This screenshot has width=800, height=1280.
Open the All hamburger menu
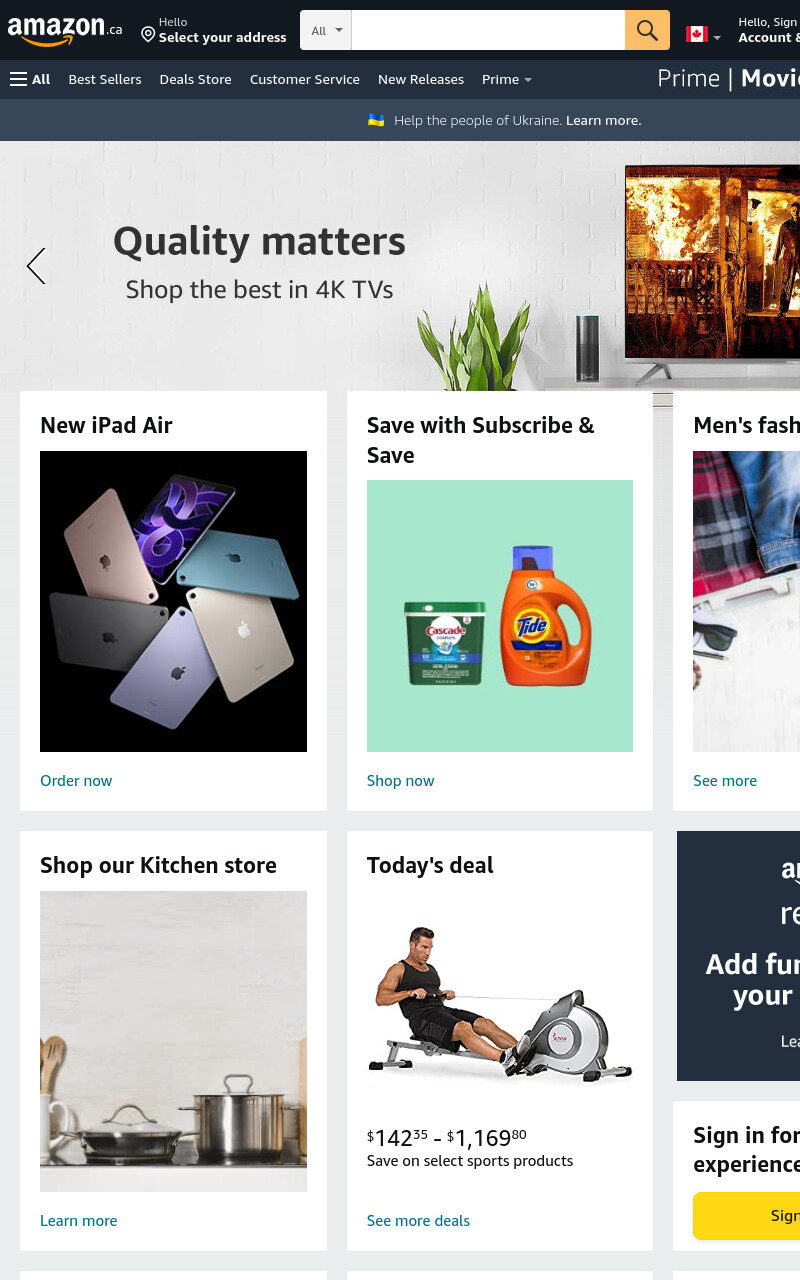[x=30, y=79]
